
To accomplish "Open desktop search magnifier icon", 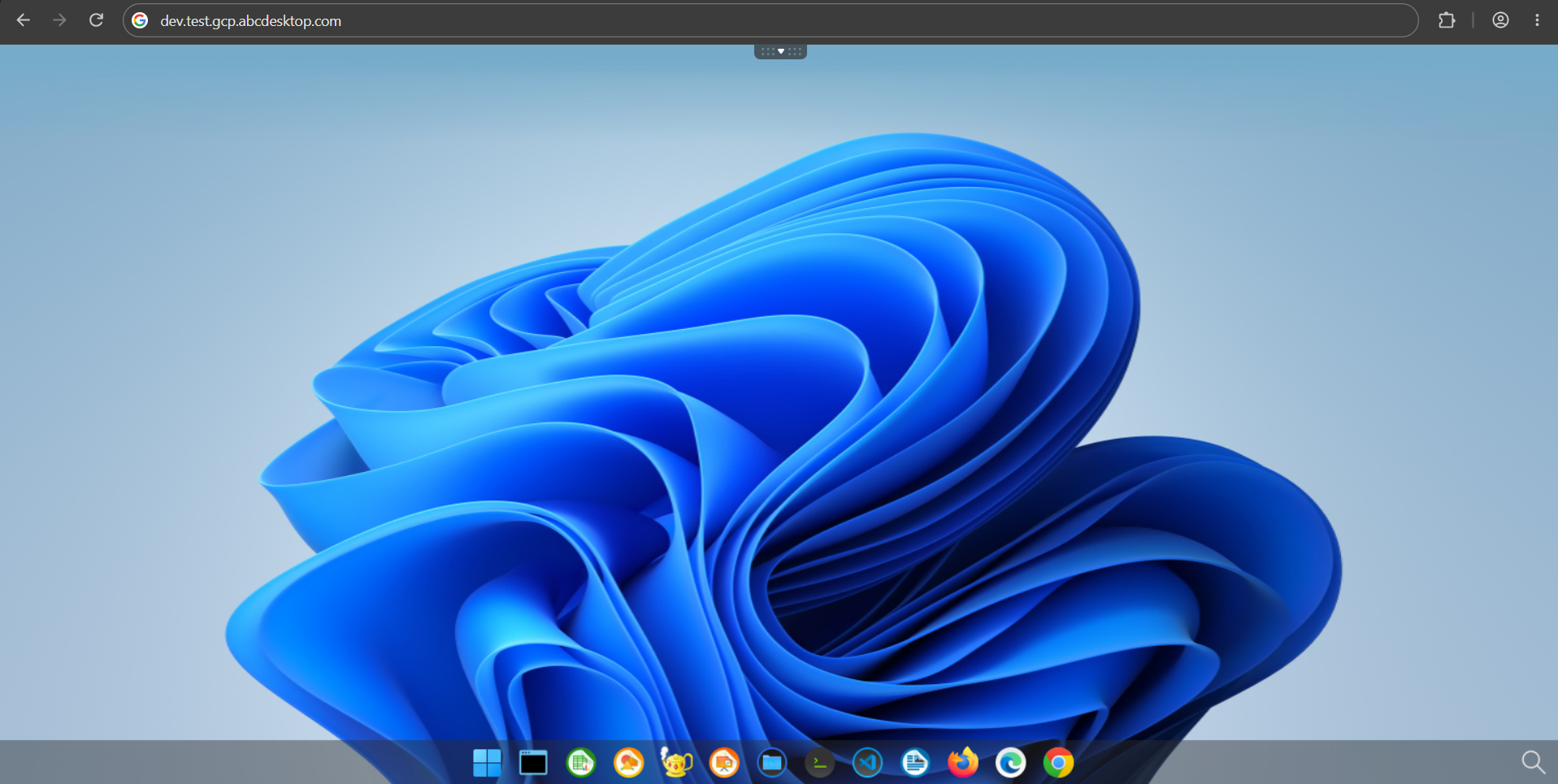I will [1533, 762].
